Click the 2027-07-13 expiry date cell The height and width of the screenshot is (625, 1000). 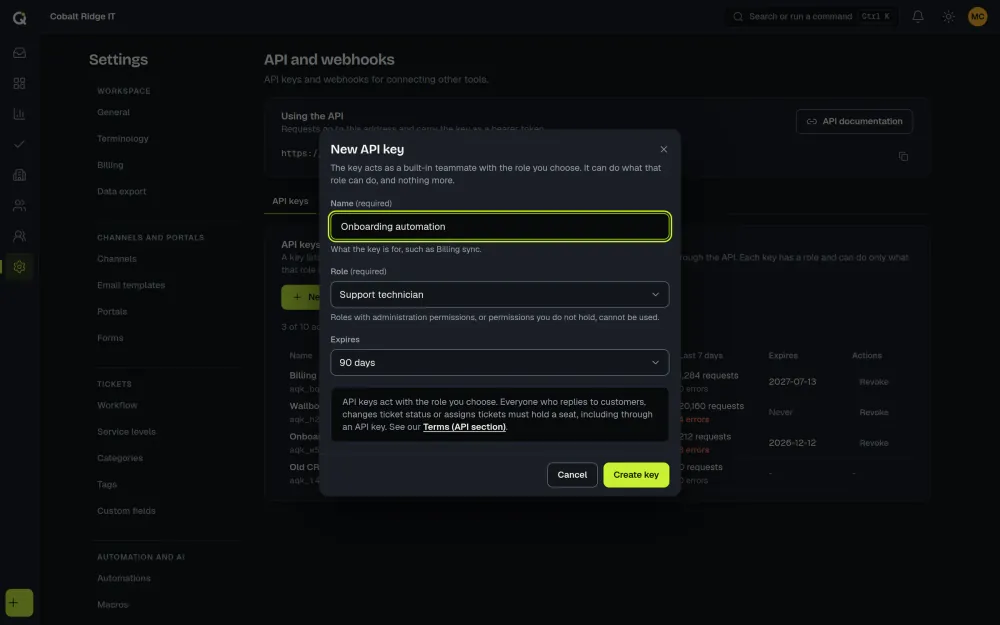pyautogui.click(x=792, y=381)
